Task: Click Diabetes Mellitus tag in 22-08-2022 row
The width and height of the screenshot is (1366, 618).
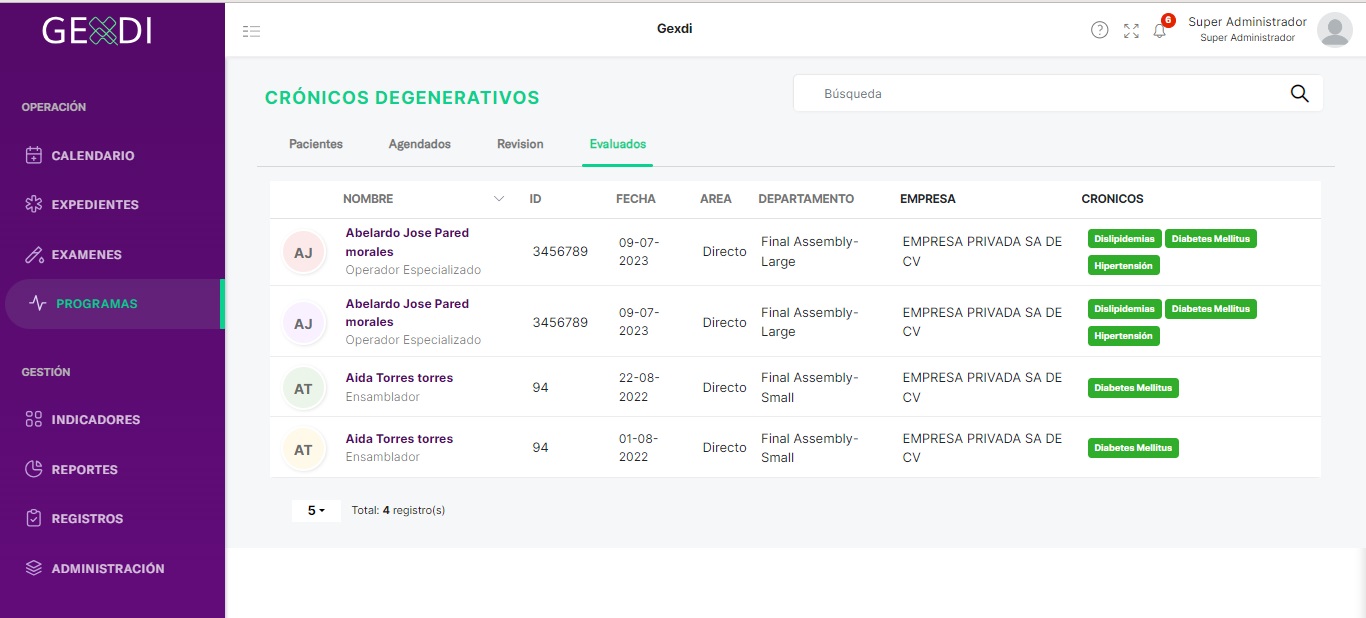Action: tap(1133, 388)
